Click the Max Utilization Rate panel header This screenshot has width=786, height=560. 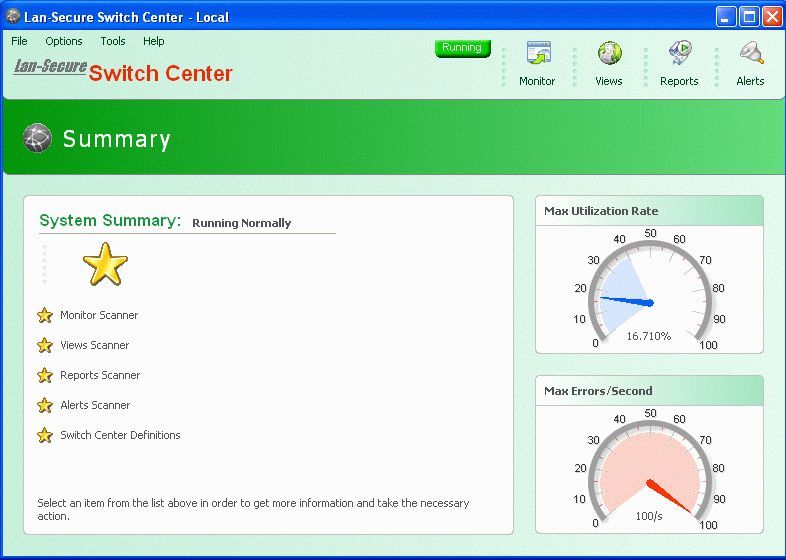pyautogui.click(x=649, y=211)
